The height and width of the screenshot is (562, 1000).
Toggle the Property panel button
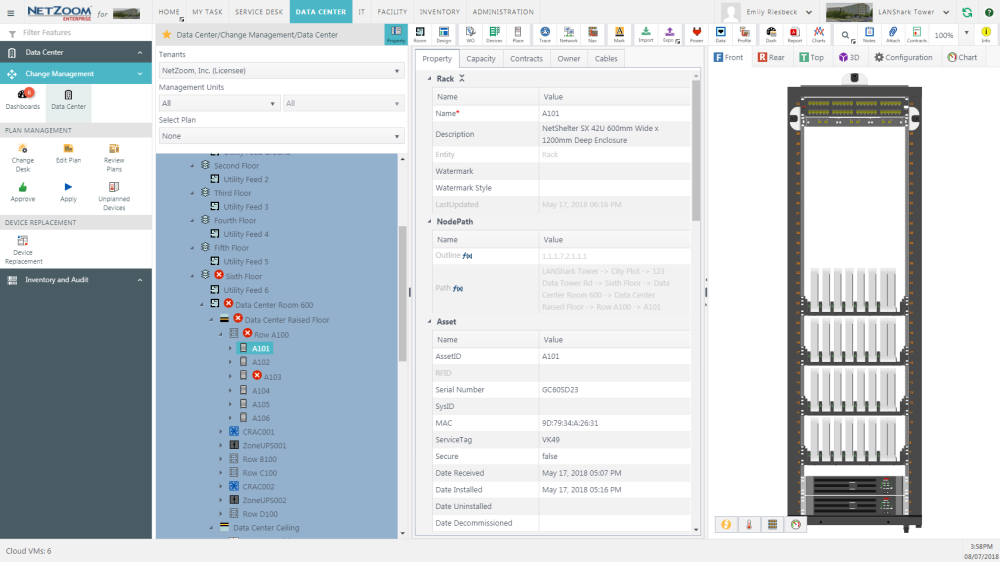tap(396, 34)
